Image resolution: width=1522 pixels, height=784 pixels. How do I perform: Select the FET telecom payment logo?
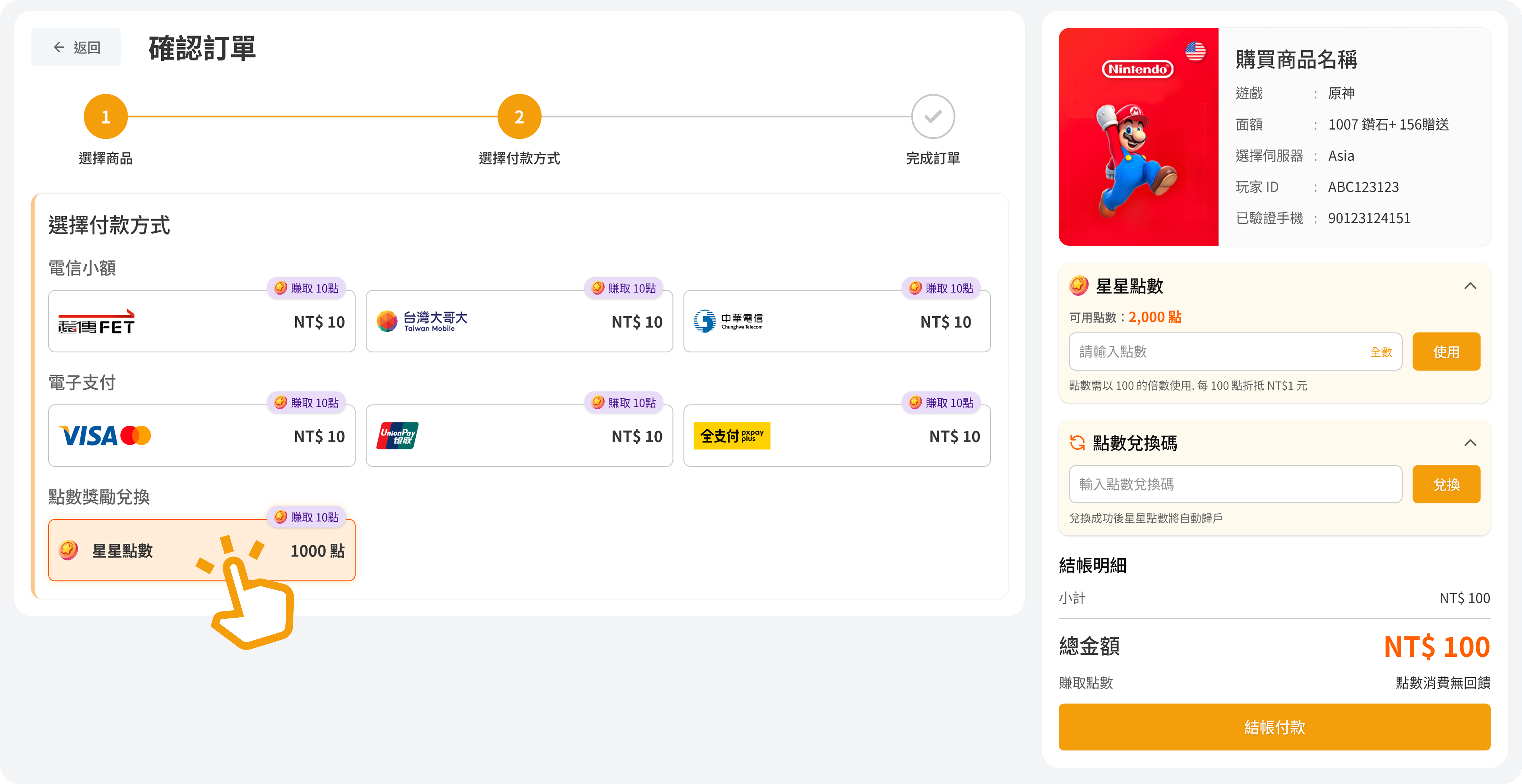[96, 322]
